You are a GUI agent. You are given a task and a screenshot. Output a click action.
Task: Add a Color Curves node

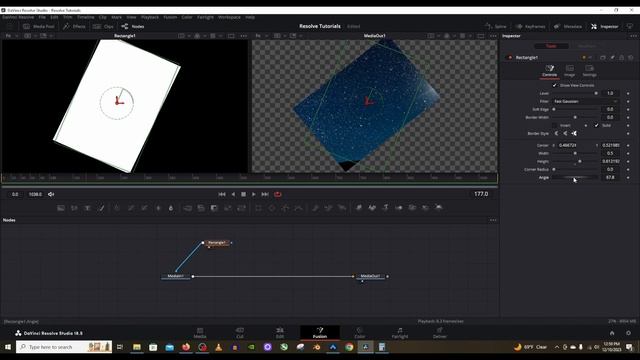pos(131,208)
